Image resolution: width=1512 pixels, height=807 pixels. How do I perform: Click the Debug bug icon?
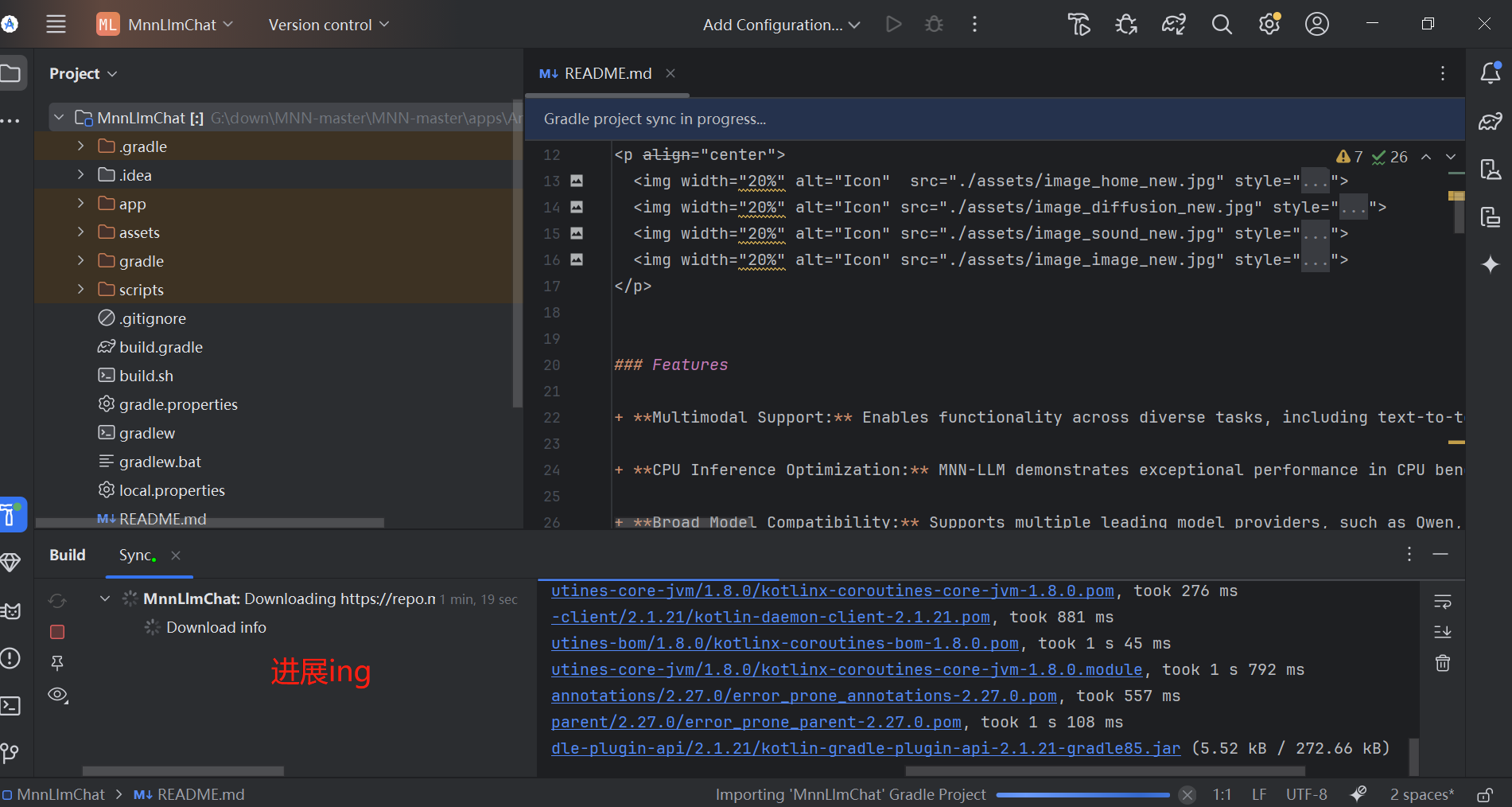click(x=935, y=24)
